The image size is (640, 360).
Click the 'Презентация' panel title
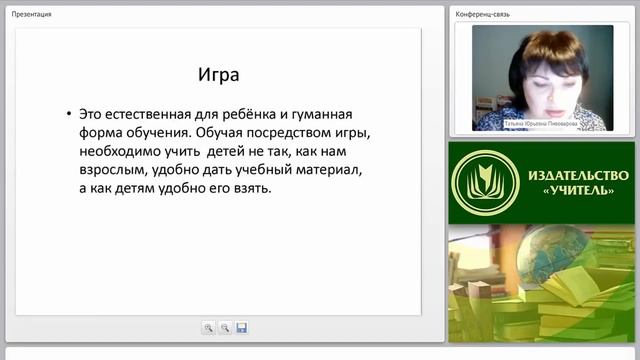pos(31,14)
